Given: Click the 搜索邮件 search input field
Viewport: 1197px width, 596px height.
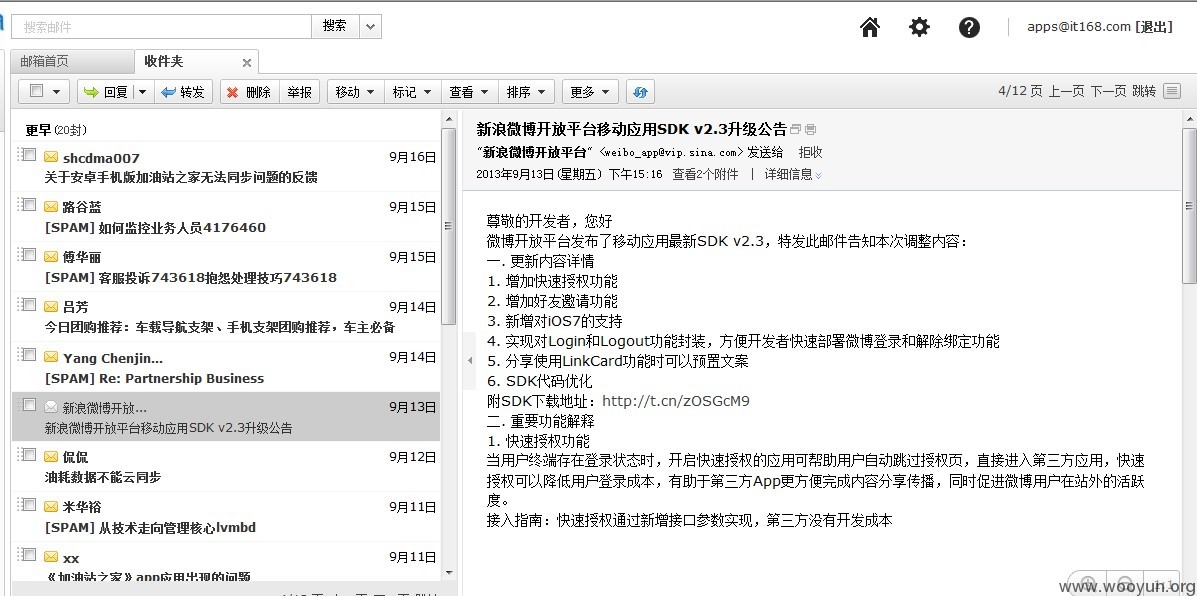Looking at the screenshot, I should click(162, 27).
